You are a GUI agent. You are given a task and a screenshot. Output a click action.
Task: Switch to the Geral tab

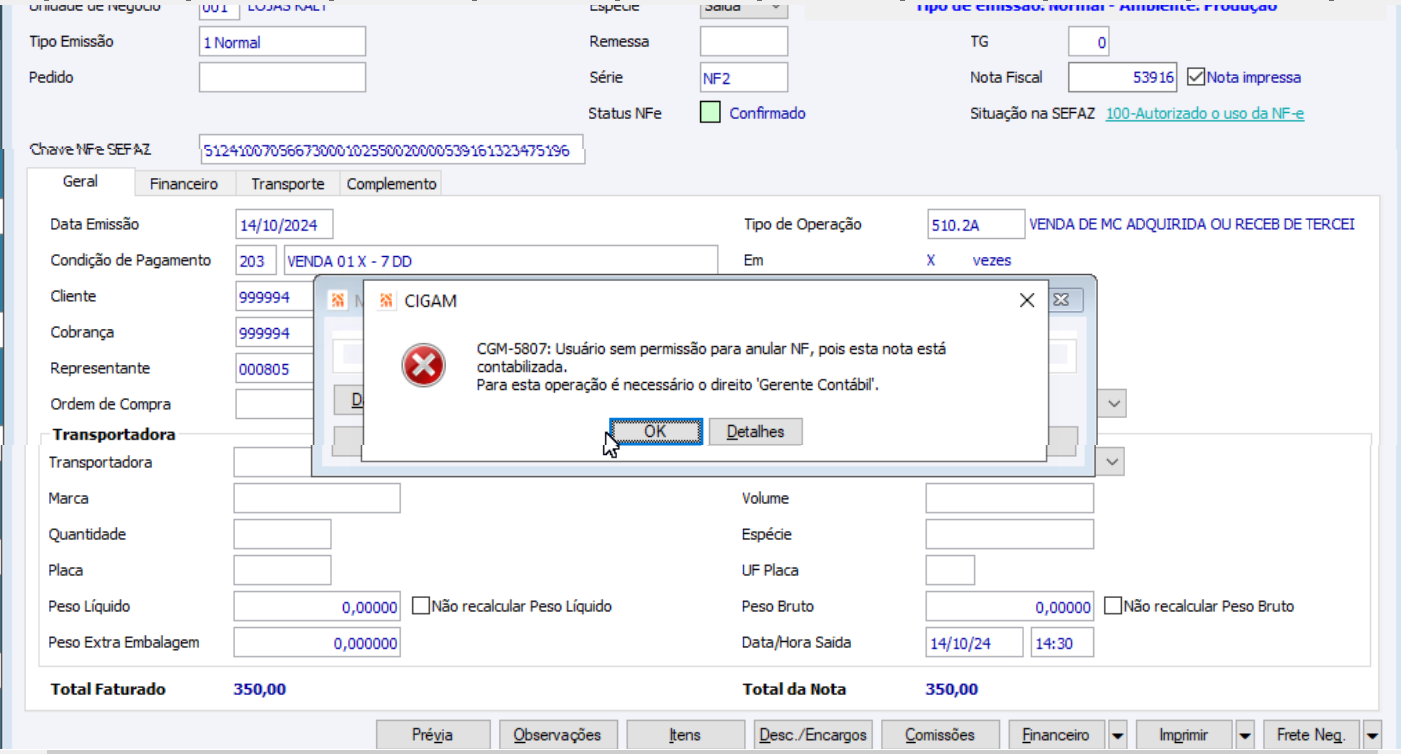pyautogui.click(x=80, y=182)
